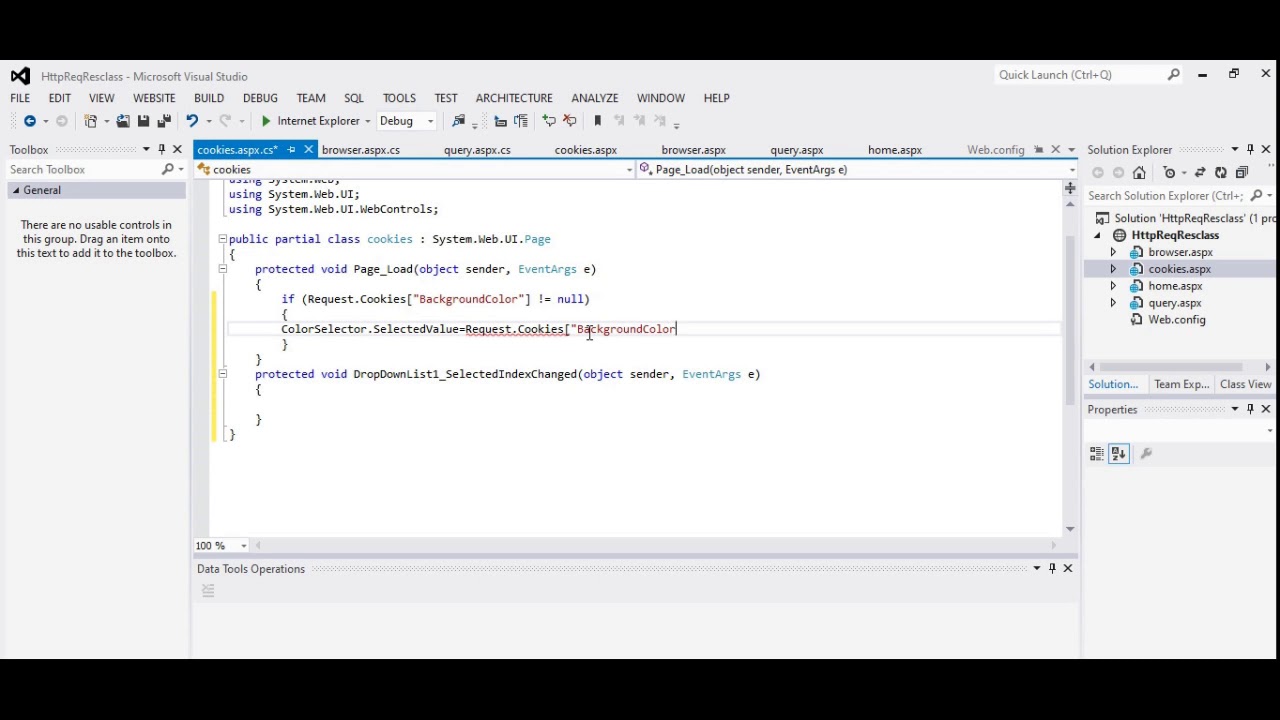Save the current file with the floppy icon
Screen dimensions: 1280x720
click(x=143, y=121)
